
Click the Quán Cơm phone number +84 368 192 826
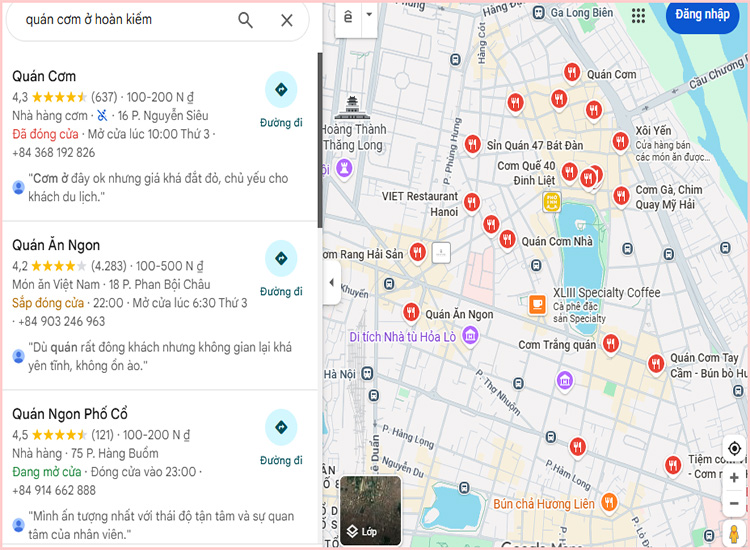click(54, 153)
